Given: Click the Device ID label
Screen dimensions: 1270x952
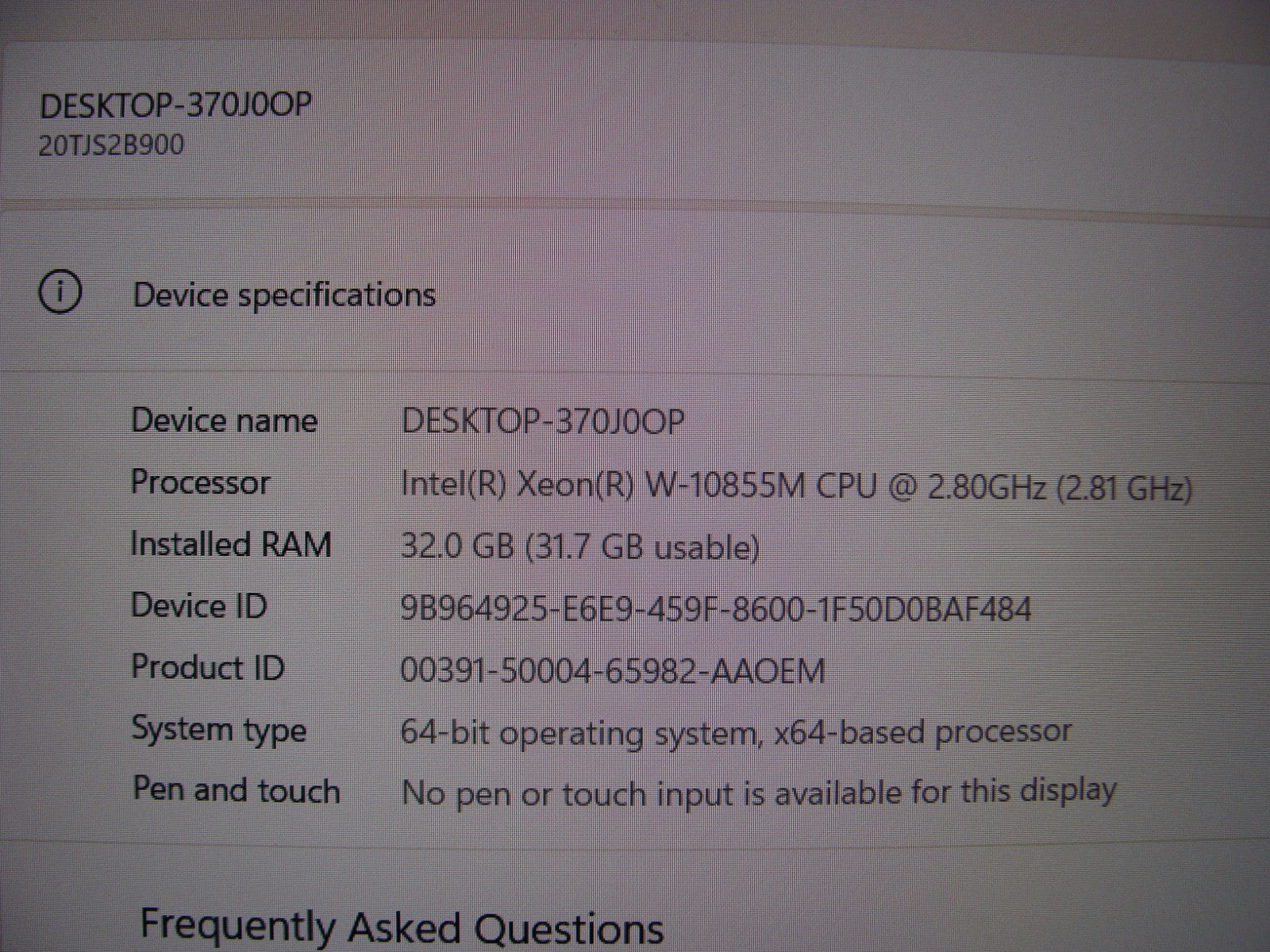Looking at the screenshot, I should point(198,606).
